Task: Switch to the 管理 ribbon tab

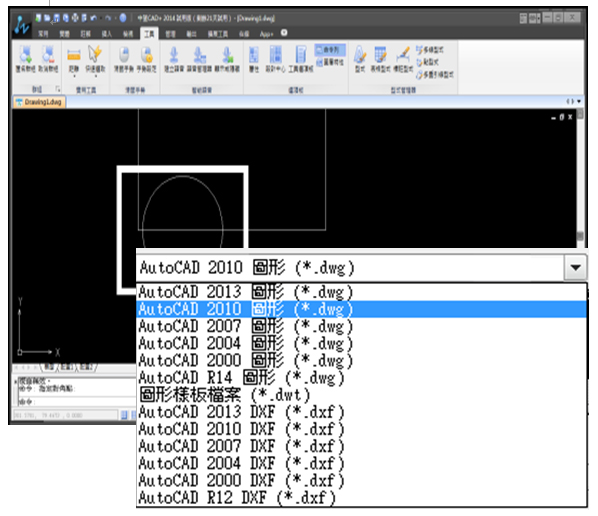Action: pos(170,34)
